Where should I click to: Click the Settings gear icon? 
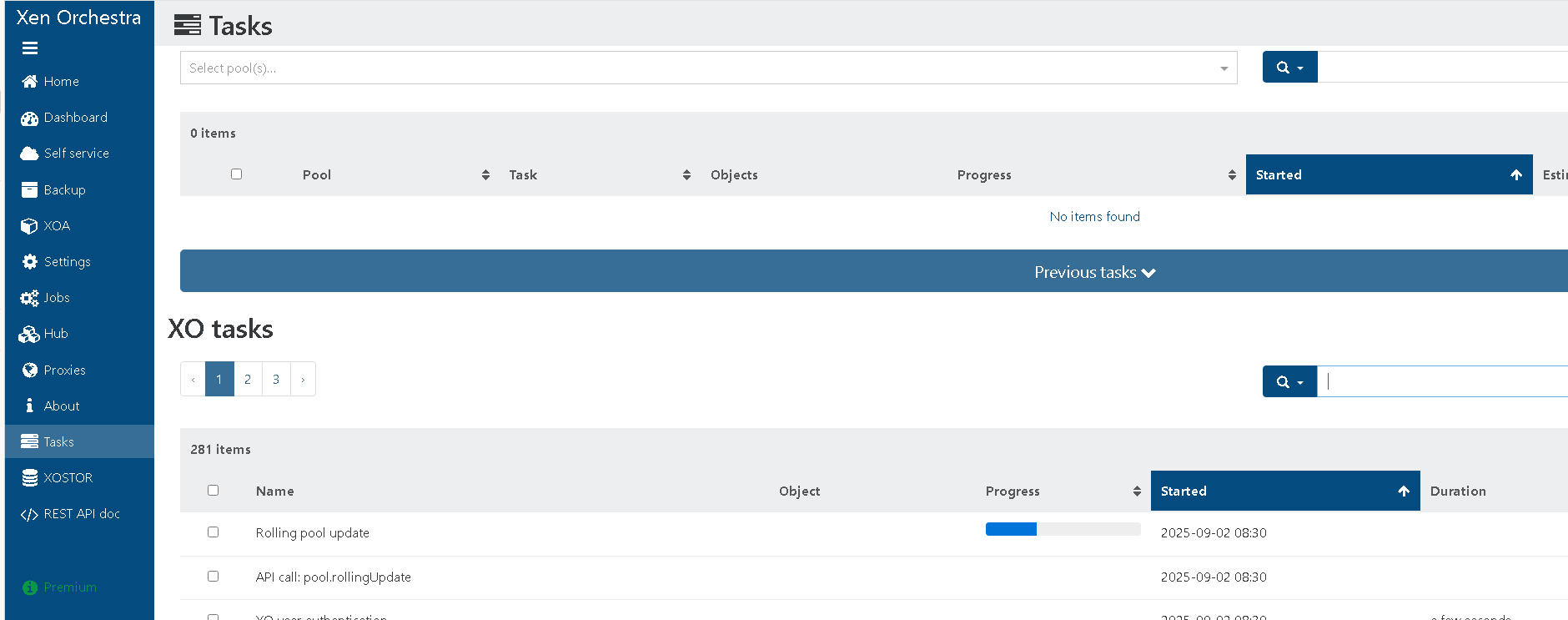(30, 262)
